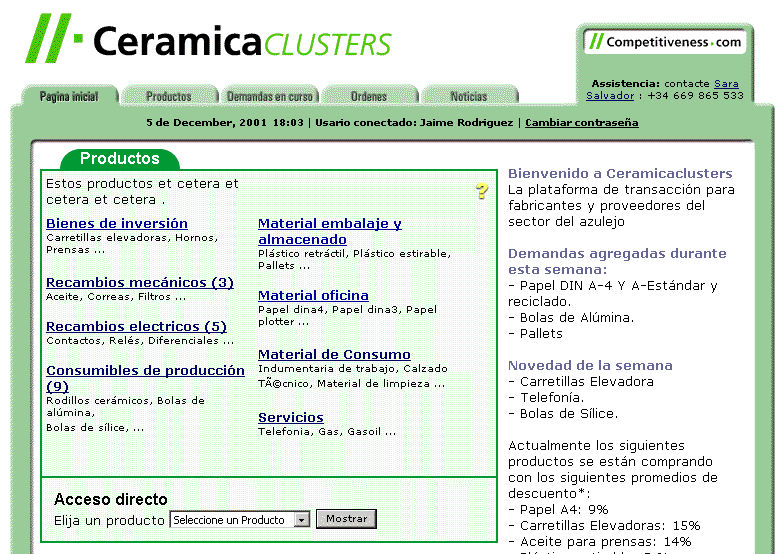The image size is (783, 554).
Task: Select the Material oficina category
Action: pyautogui.click(x=313, y=295)
